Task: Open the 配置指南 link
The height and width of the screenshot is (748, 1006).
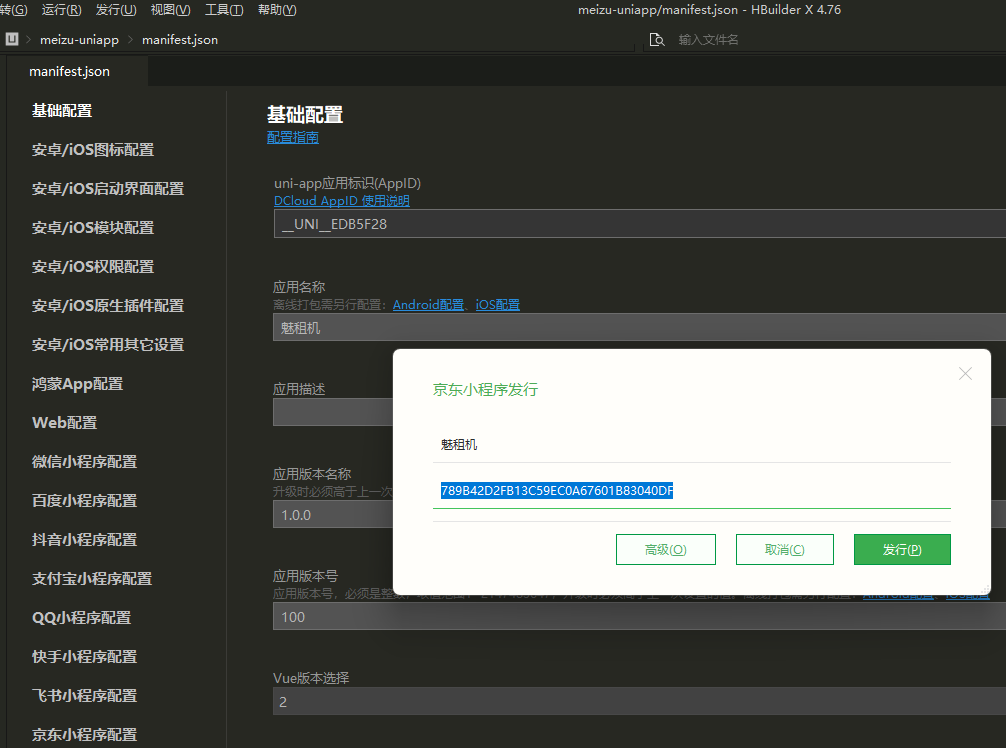Action: click(293, 138)
